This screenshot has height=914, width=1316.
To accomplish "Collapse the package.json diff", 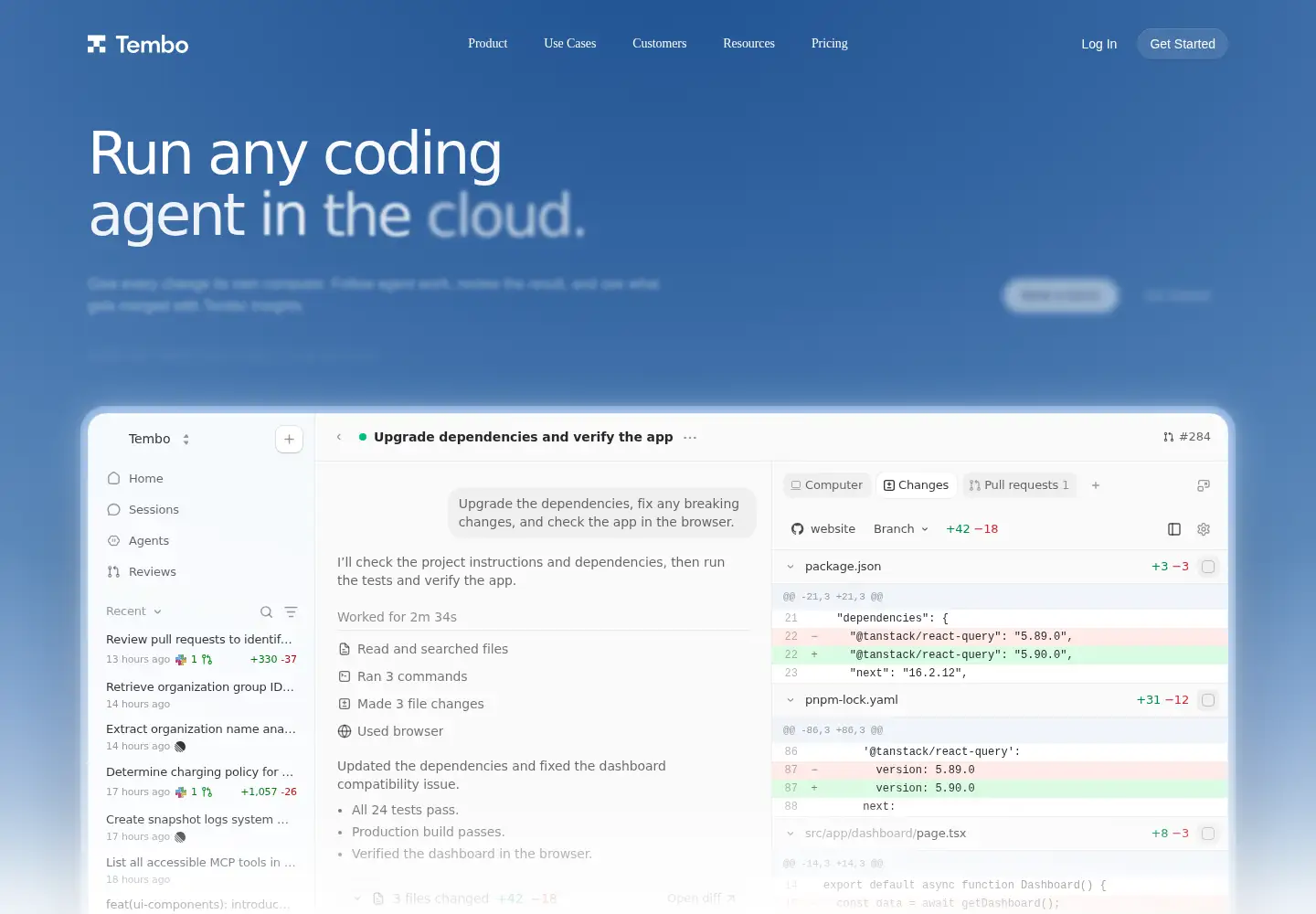I will (791, 567).
